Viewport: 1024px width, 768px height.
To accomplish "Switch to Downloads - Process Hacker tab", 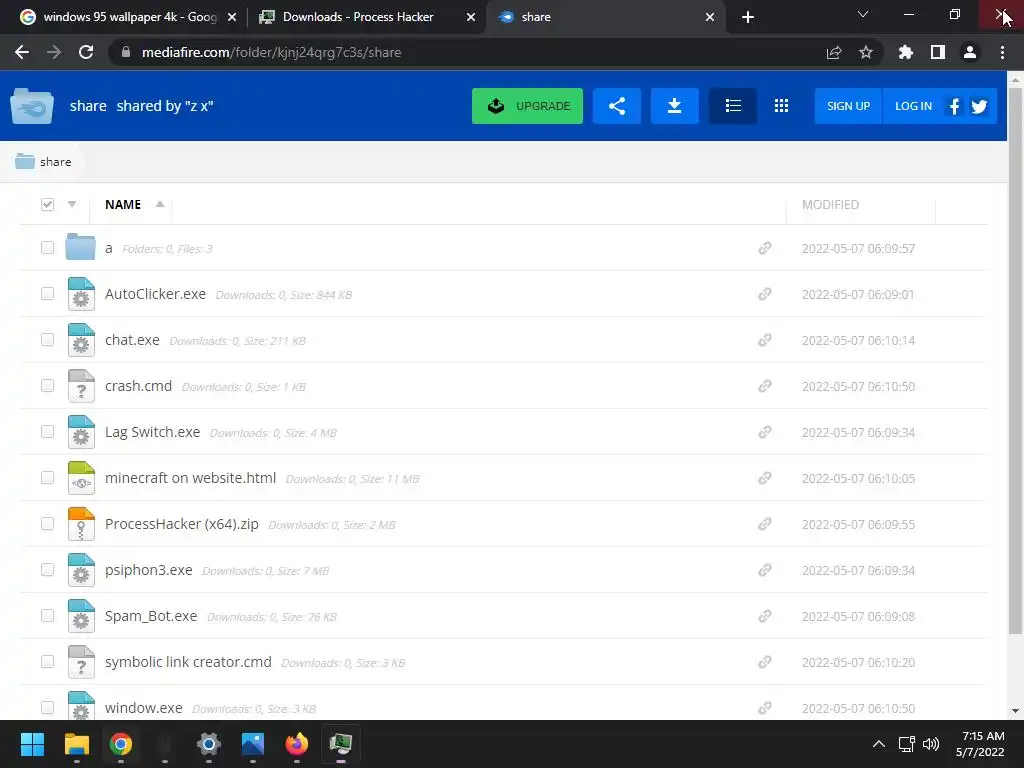I will pyautogui.click(x=366, y=17).
